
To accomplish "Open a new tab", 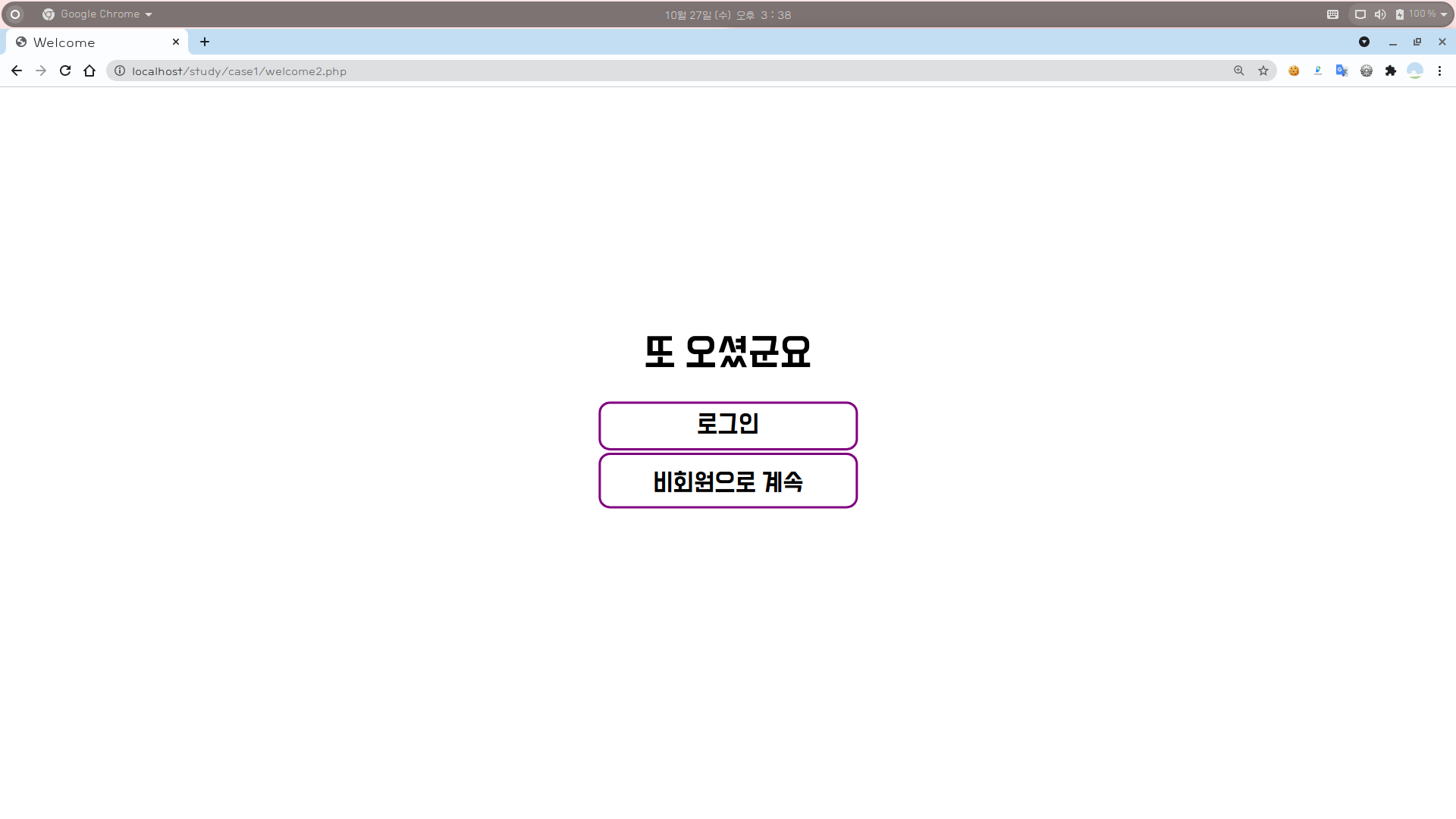I will pos(205,42).
